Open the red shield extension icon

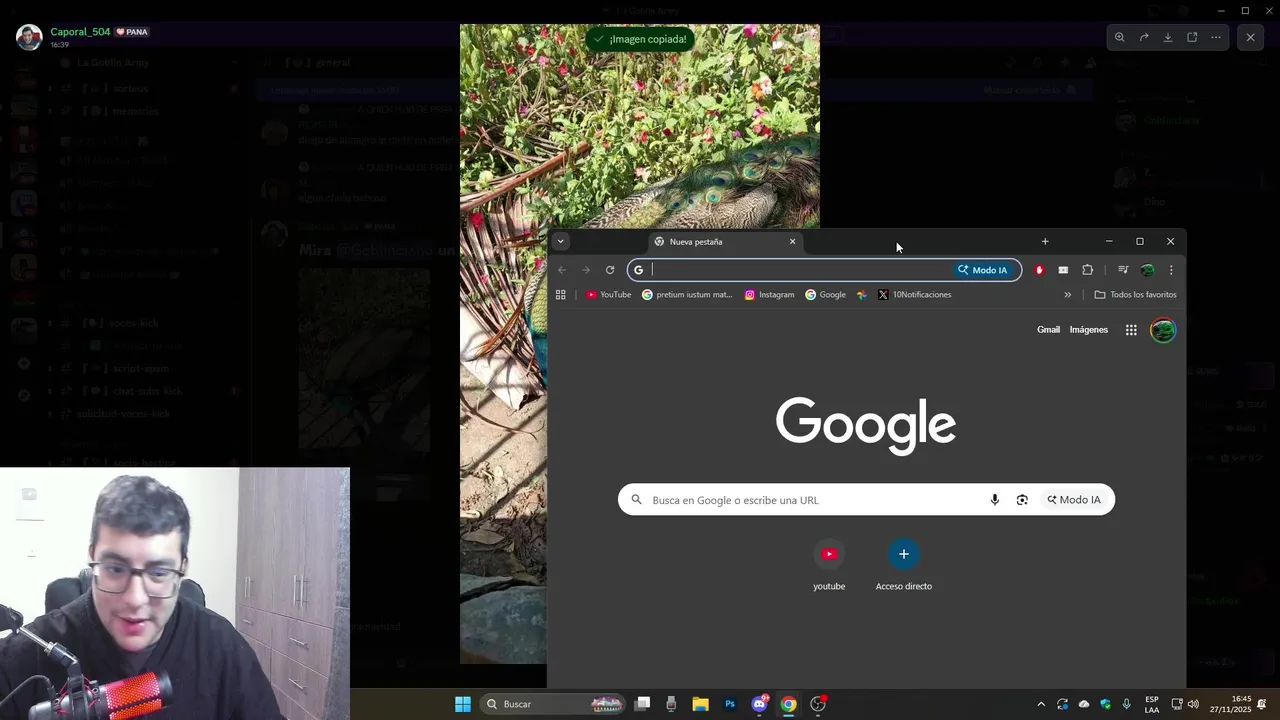click(x=1039, y=270)
